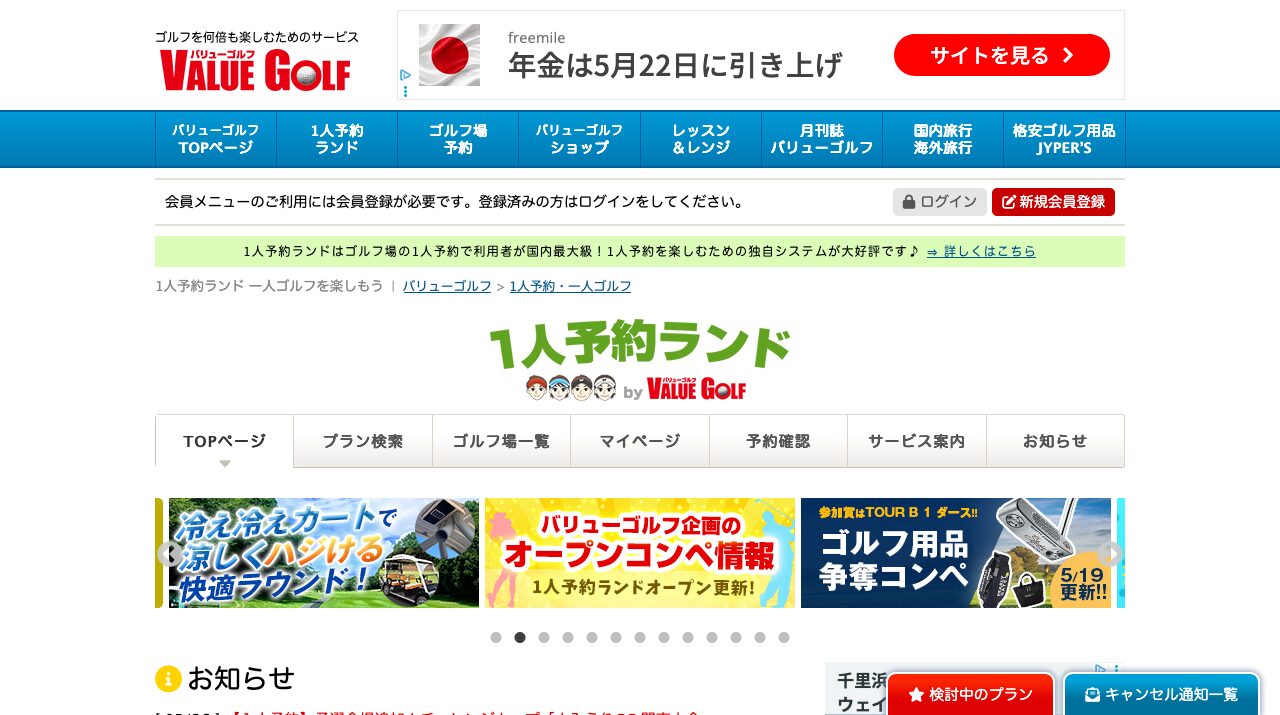Select the fifth carousel dot
The width and height of the screenshot is (1280, 715).
[592, 637]
